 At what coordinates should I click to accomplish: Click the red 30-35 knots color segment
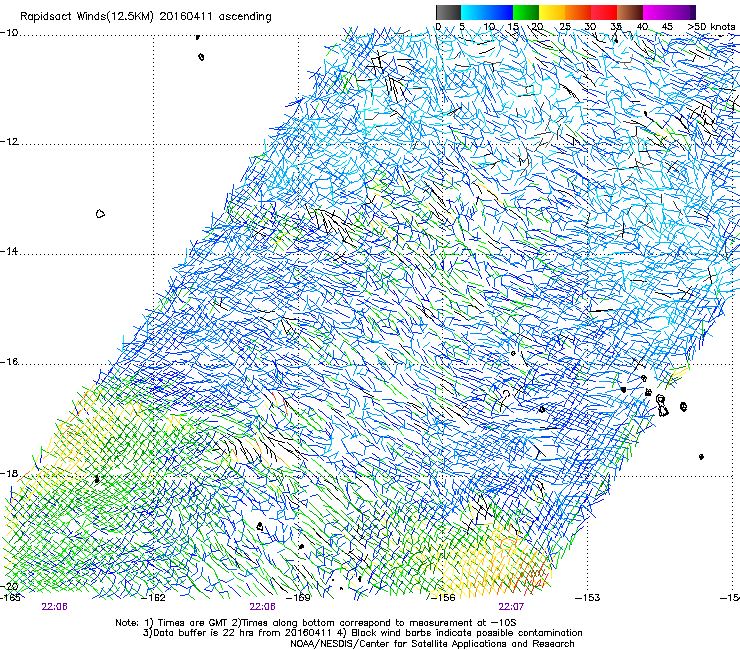[x=604, y=12]
